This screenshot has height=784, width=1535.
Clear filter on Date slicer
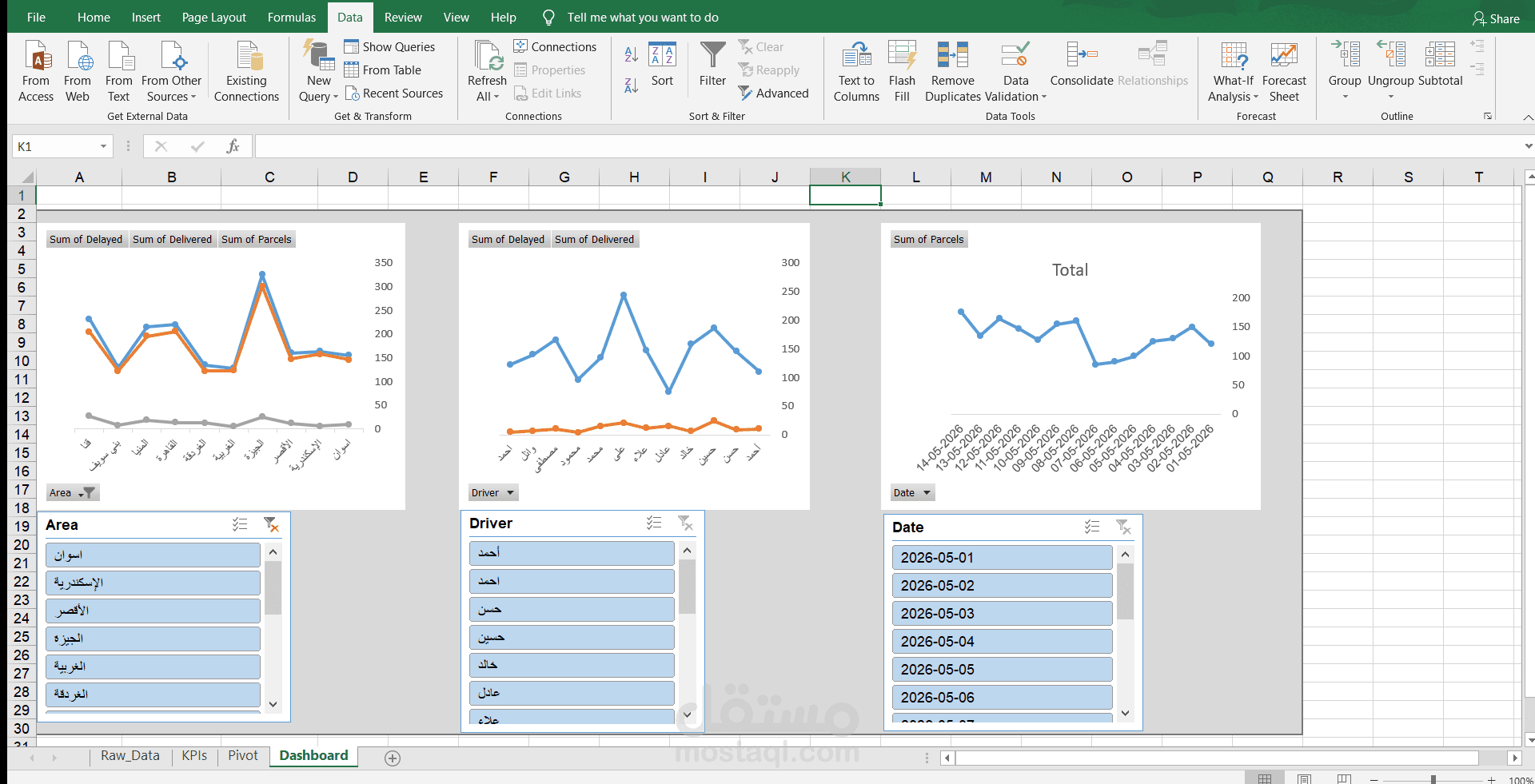coord(1123,527)
